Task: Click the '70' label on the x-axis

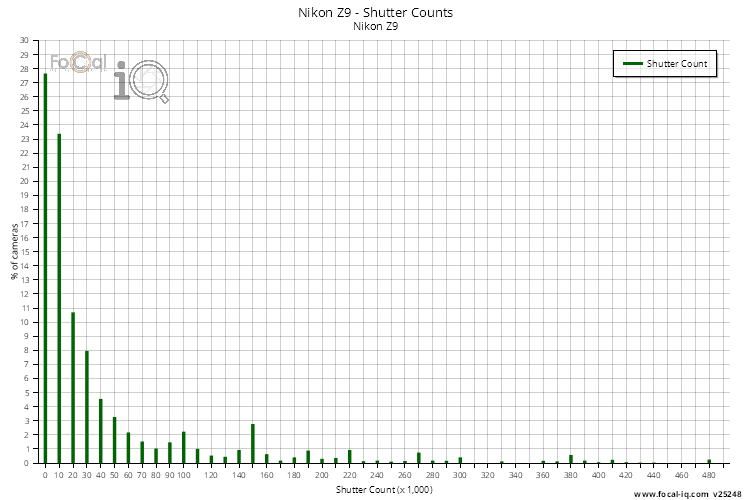Action: (x=142, y=475)
